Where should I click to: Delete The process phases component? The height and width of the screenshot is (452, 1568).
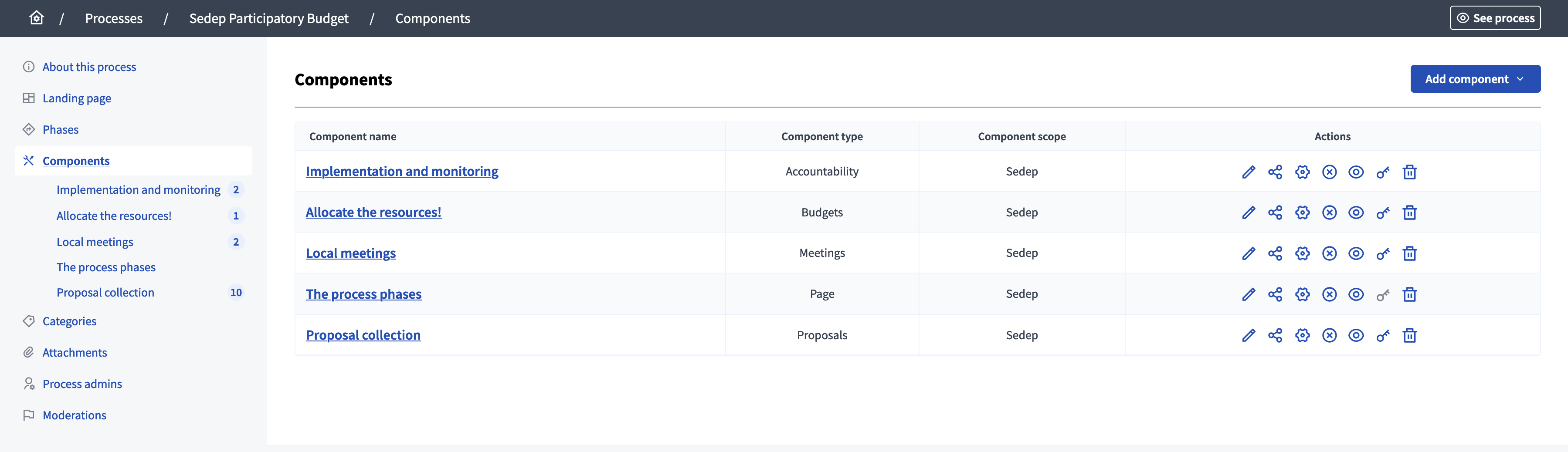1409,294
